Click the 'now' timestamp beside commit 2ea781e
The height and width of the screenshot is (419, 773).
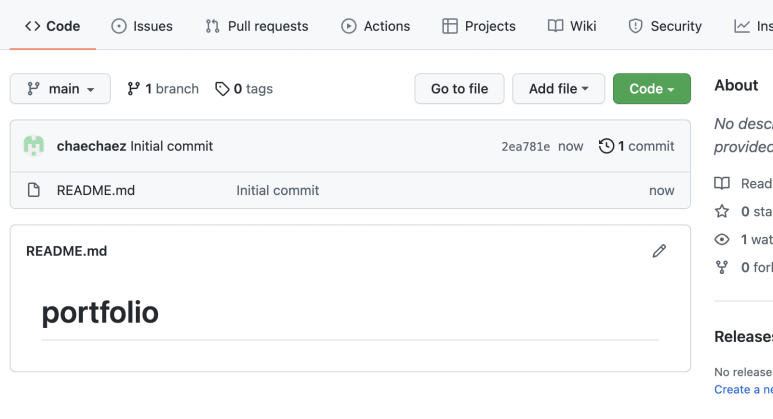pos(570,146)
